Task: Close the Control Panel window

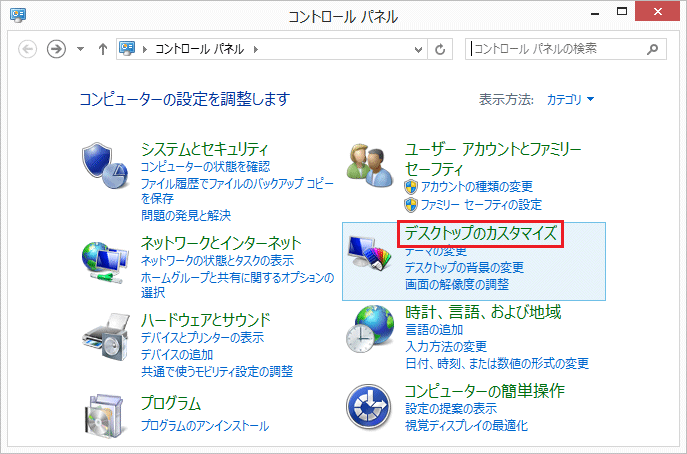Action: pos(657,11)
